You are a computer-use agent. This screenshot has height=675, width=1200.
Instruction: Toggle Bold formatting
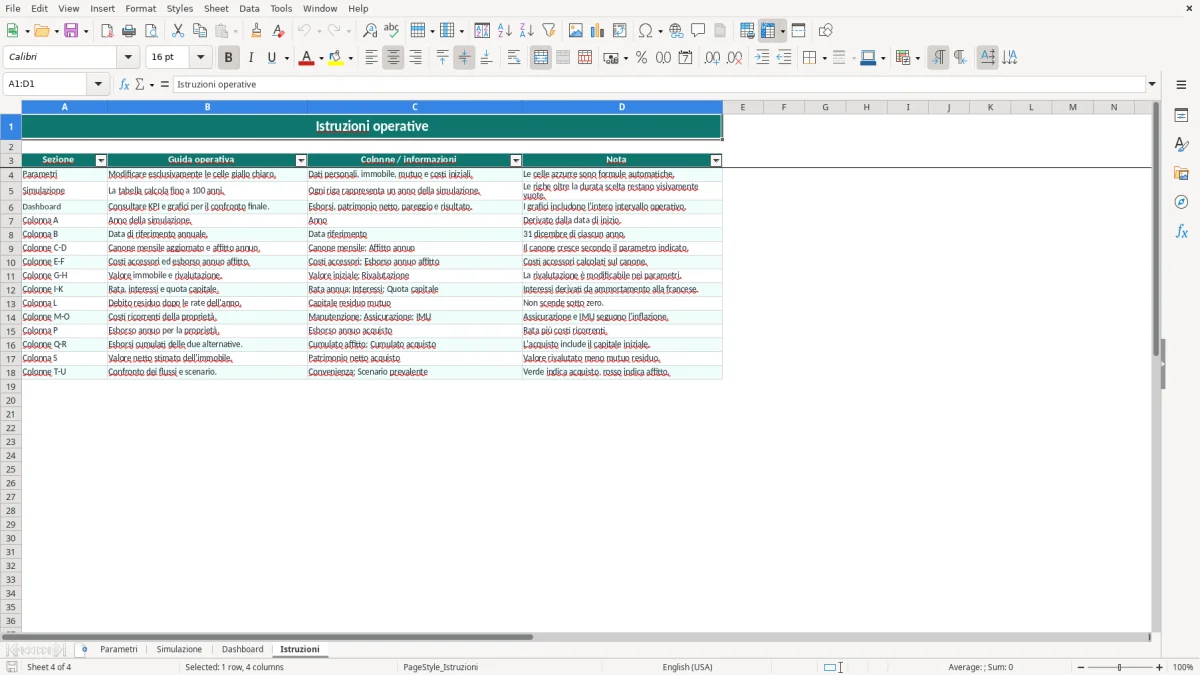tap(229, 58)
